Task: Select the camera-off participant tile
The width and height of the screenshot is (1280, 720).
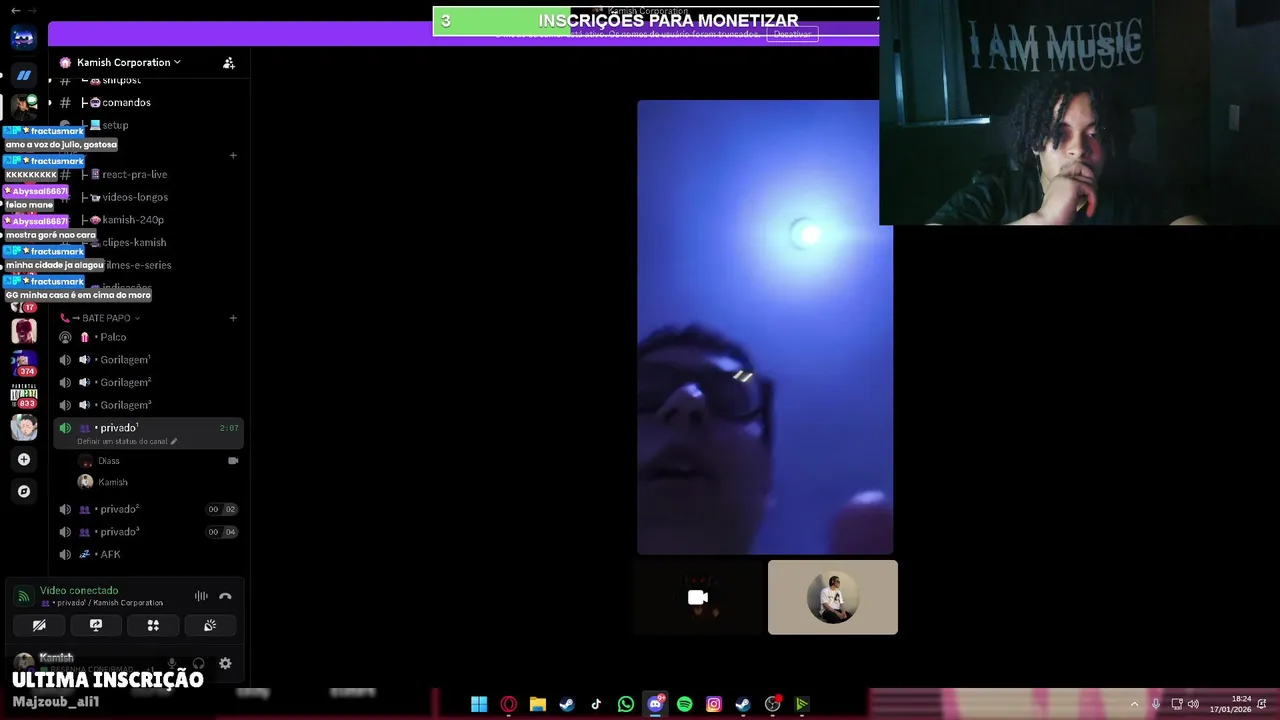Action: [x=698, y=597]
